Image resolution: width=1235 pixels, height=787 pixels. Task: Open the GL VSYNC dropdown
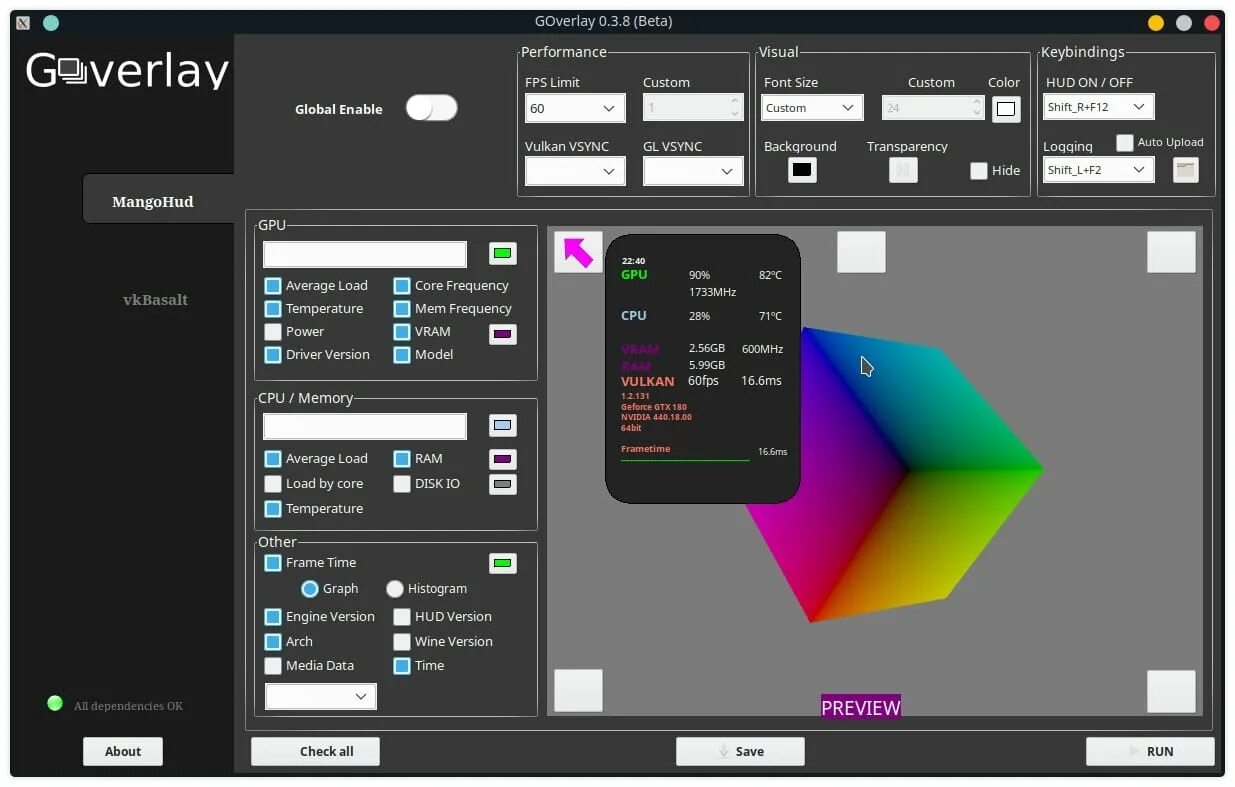(x=693, y=171)
